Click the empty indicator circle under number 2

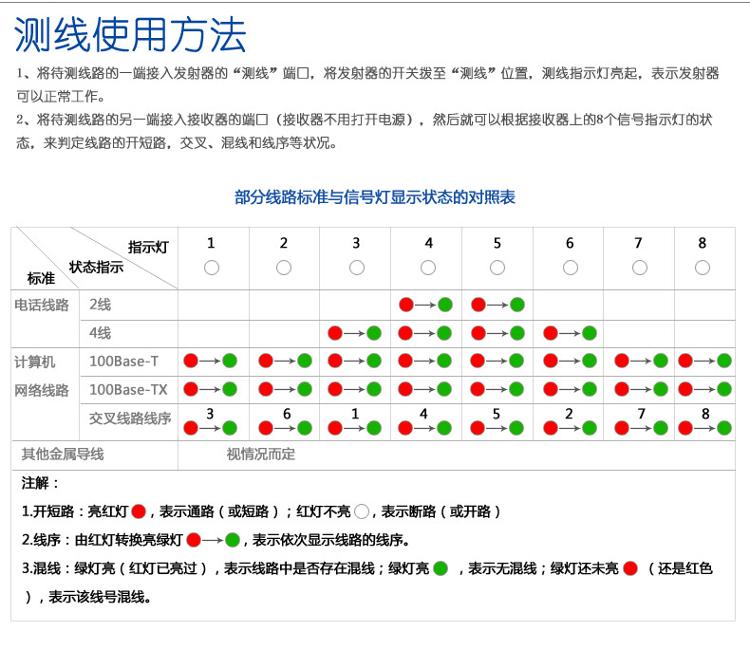point(284,267)
